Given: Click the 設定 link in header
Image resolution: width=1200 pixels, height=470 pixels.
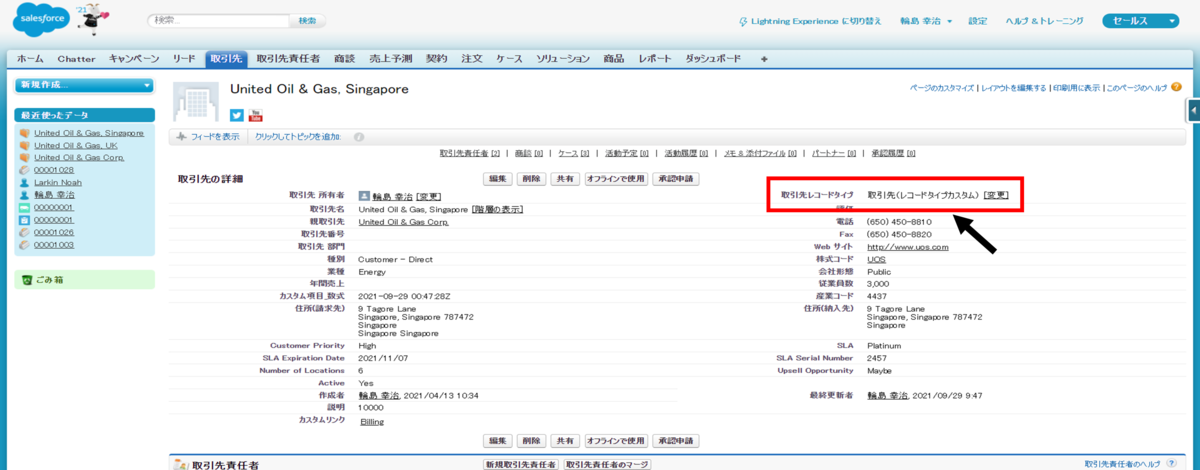Looking at the screenshot, I should [x=977, y=21].
